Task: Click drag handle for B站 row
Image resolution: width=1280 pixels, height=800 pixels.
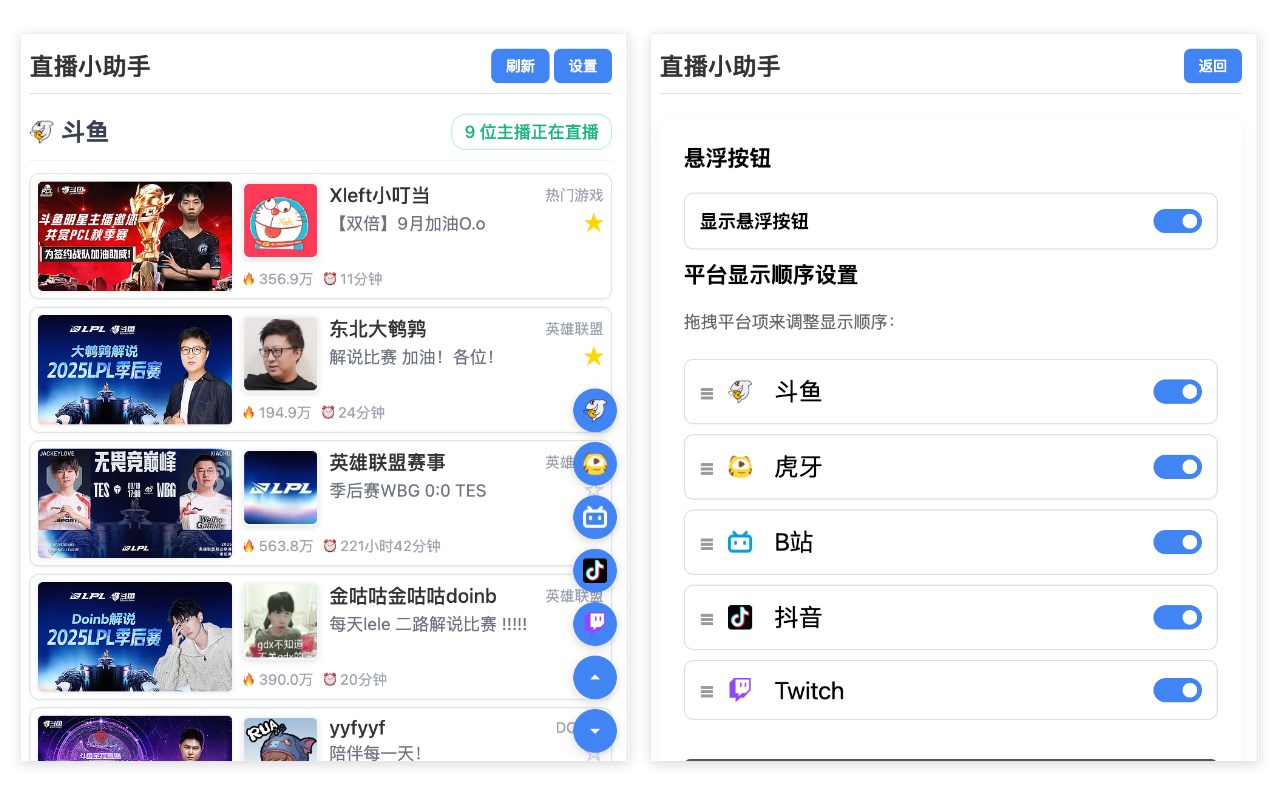Action: [707, 544]
